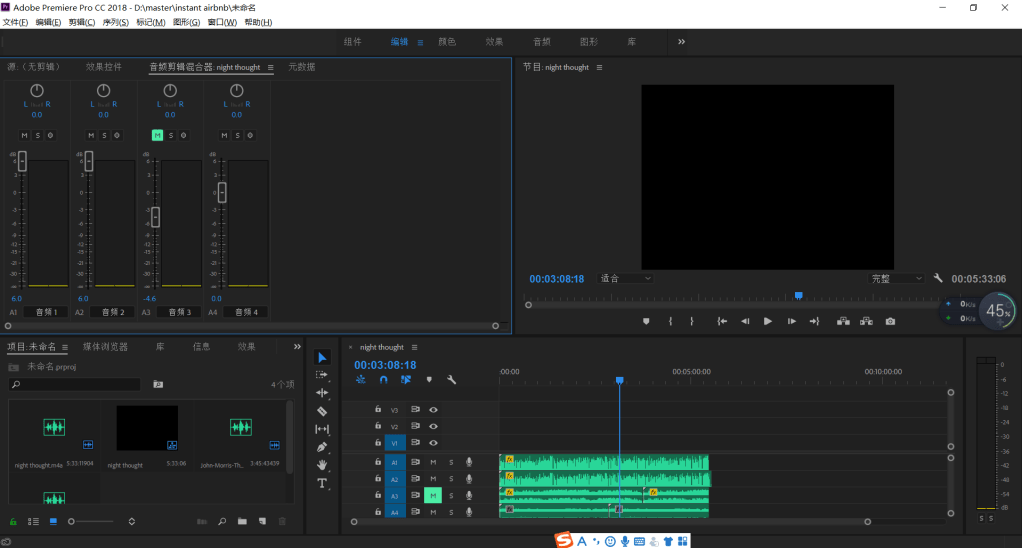Viewport: 1022px width, 548px height.
Task: Select the Razor tool in the toolbar
Action: tap(322, 411)
